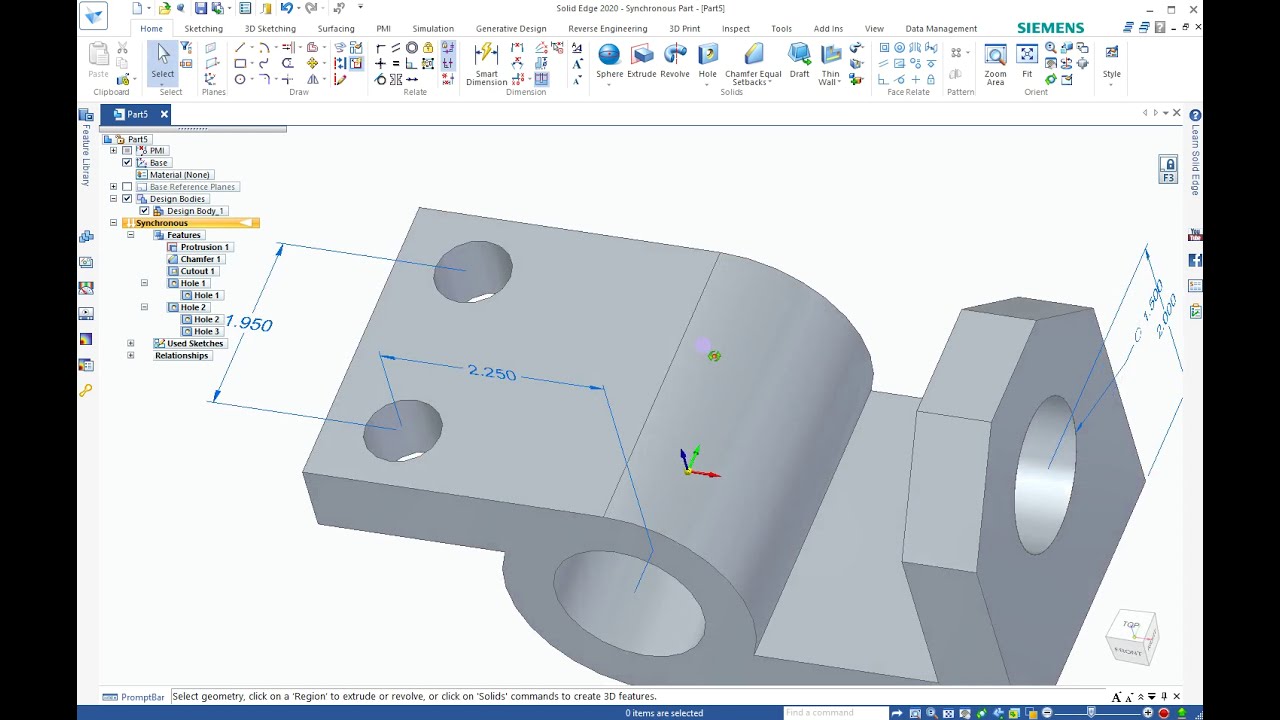Apply the Draft tool
The height and width of the screenshot is (720, 1280).
point(799,60)
